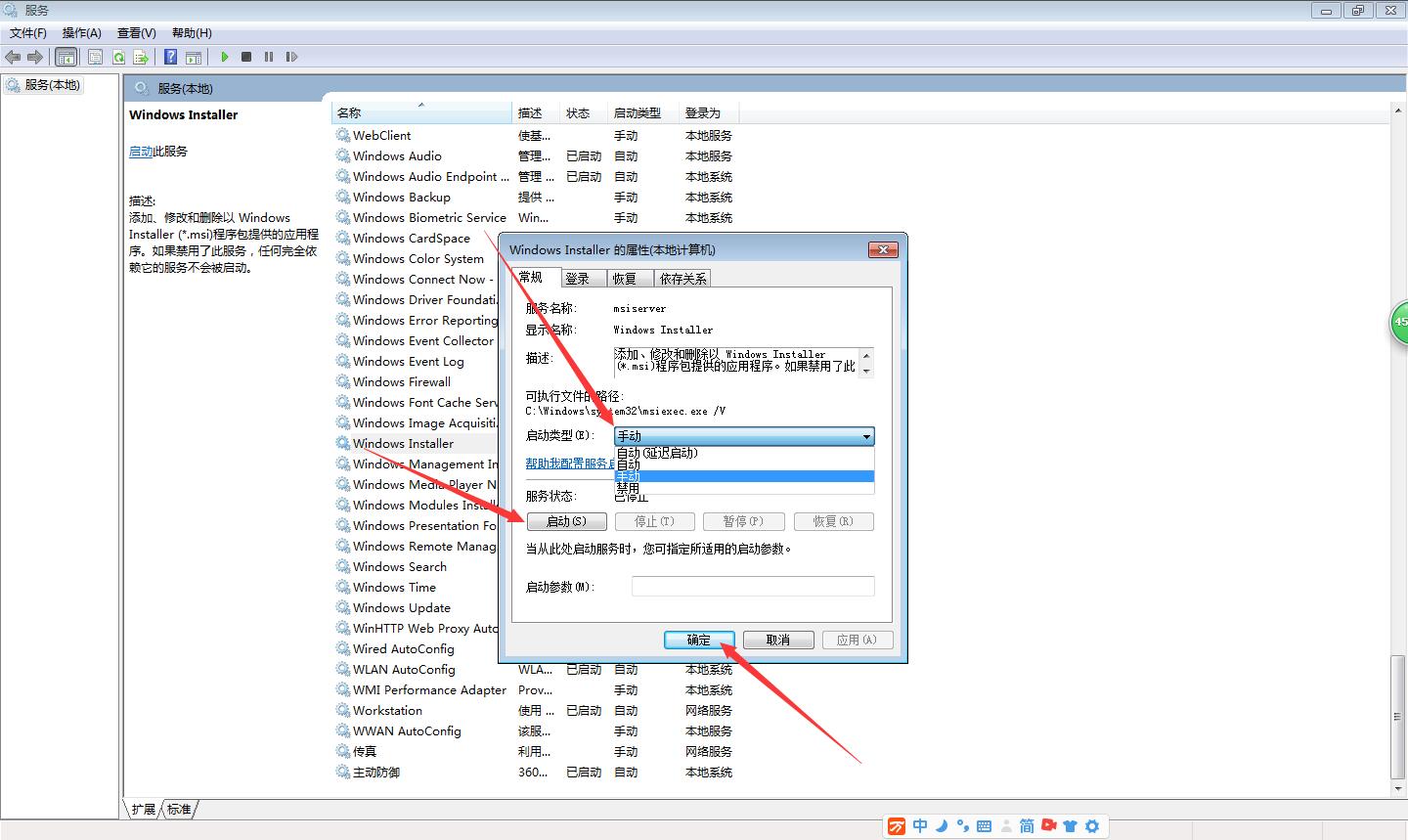Choose 自动(延迟启动) from startup type list
Screen dimensions: 1408x840
pos(744,454)
